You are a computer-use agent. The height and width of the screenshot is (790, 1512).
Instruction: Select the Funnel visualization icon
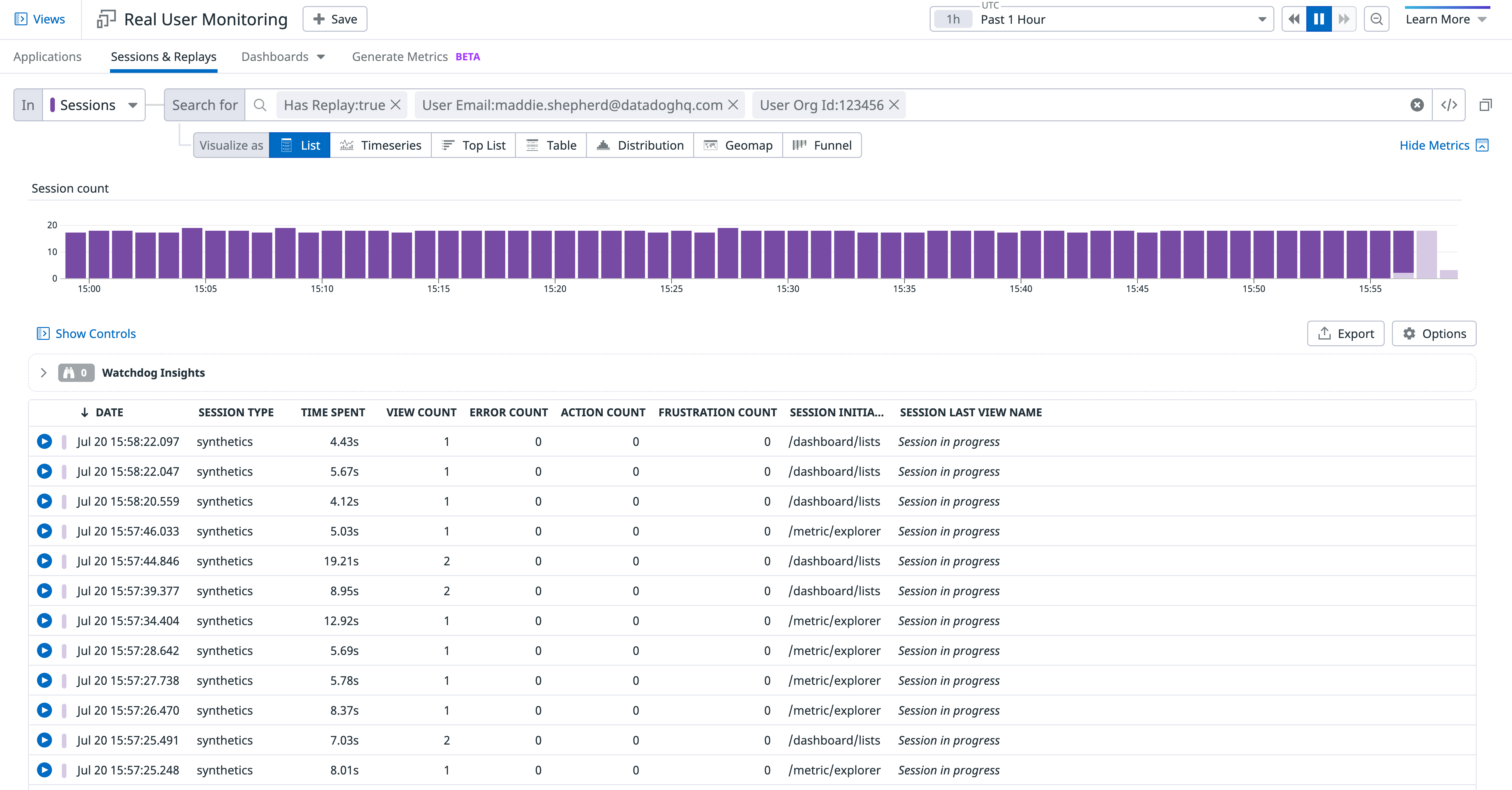tap(798, 145)
